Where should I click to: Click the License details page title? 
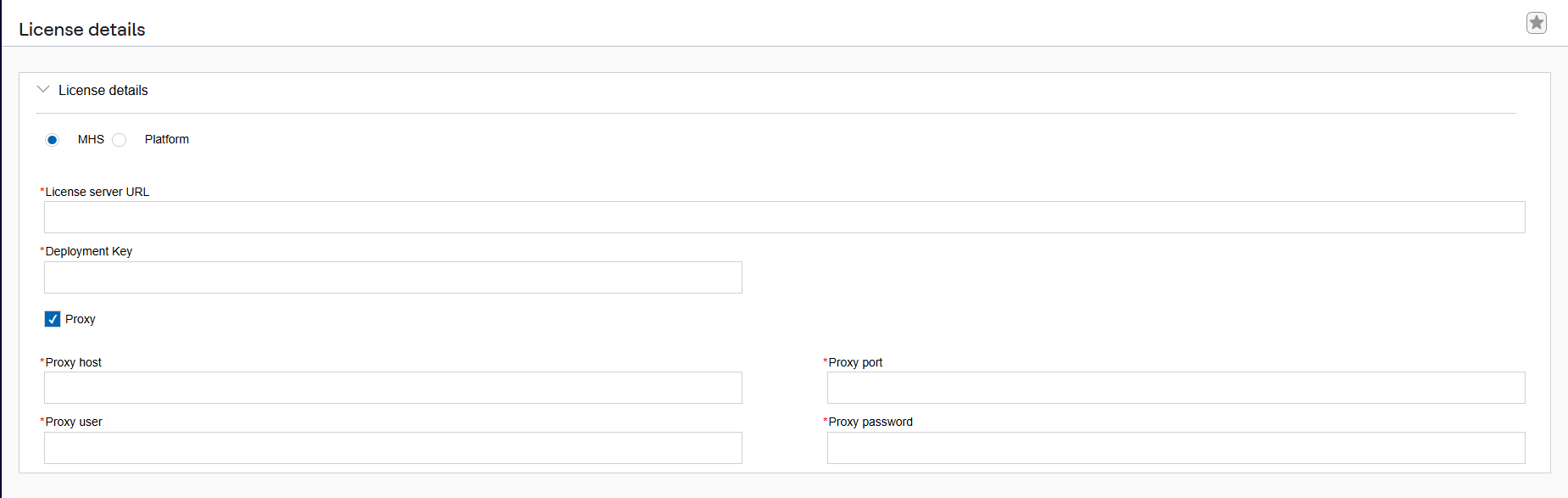82,30
